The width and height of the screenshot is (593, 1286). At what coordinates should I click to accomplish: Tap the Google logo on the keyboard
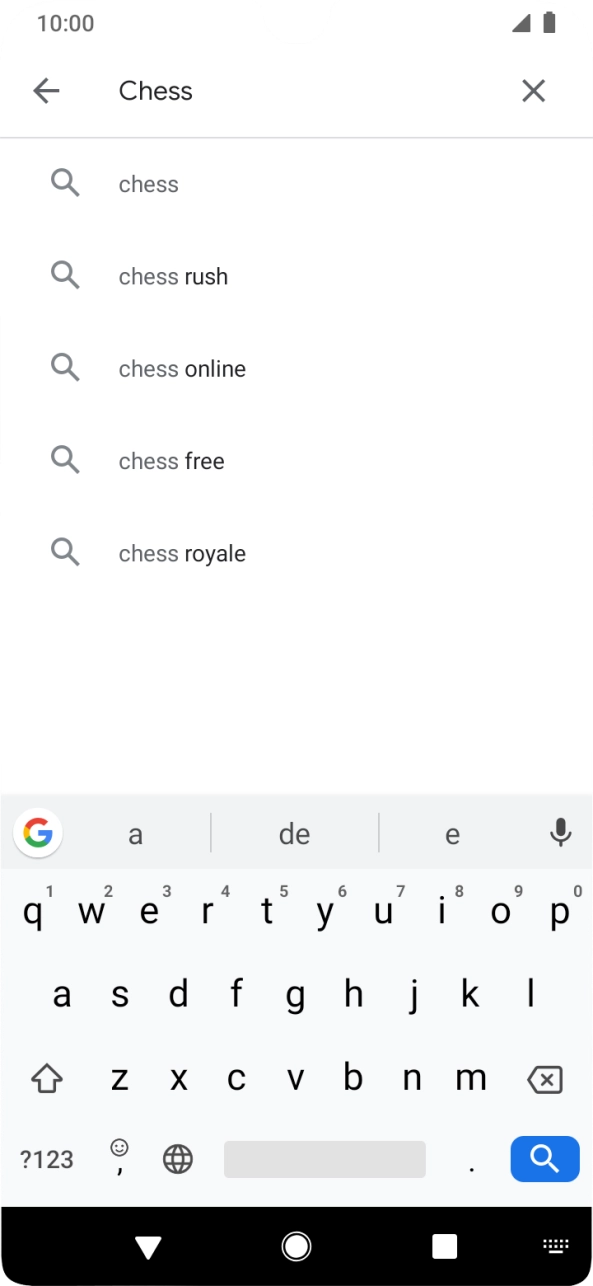(x=37, y=832)
